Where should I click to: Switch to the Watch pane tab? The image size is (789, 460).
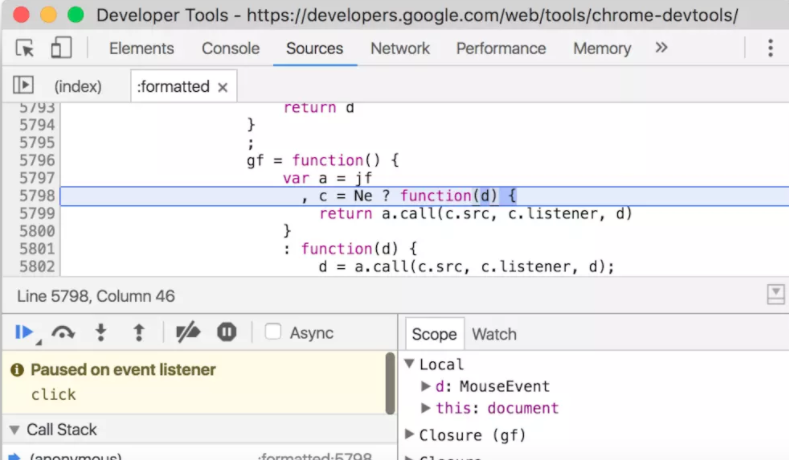tap(494, 334)
